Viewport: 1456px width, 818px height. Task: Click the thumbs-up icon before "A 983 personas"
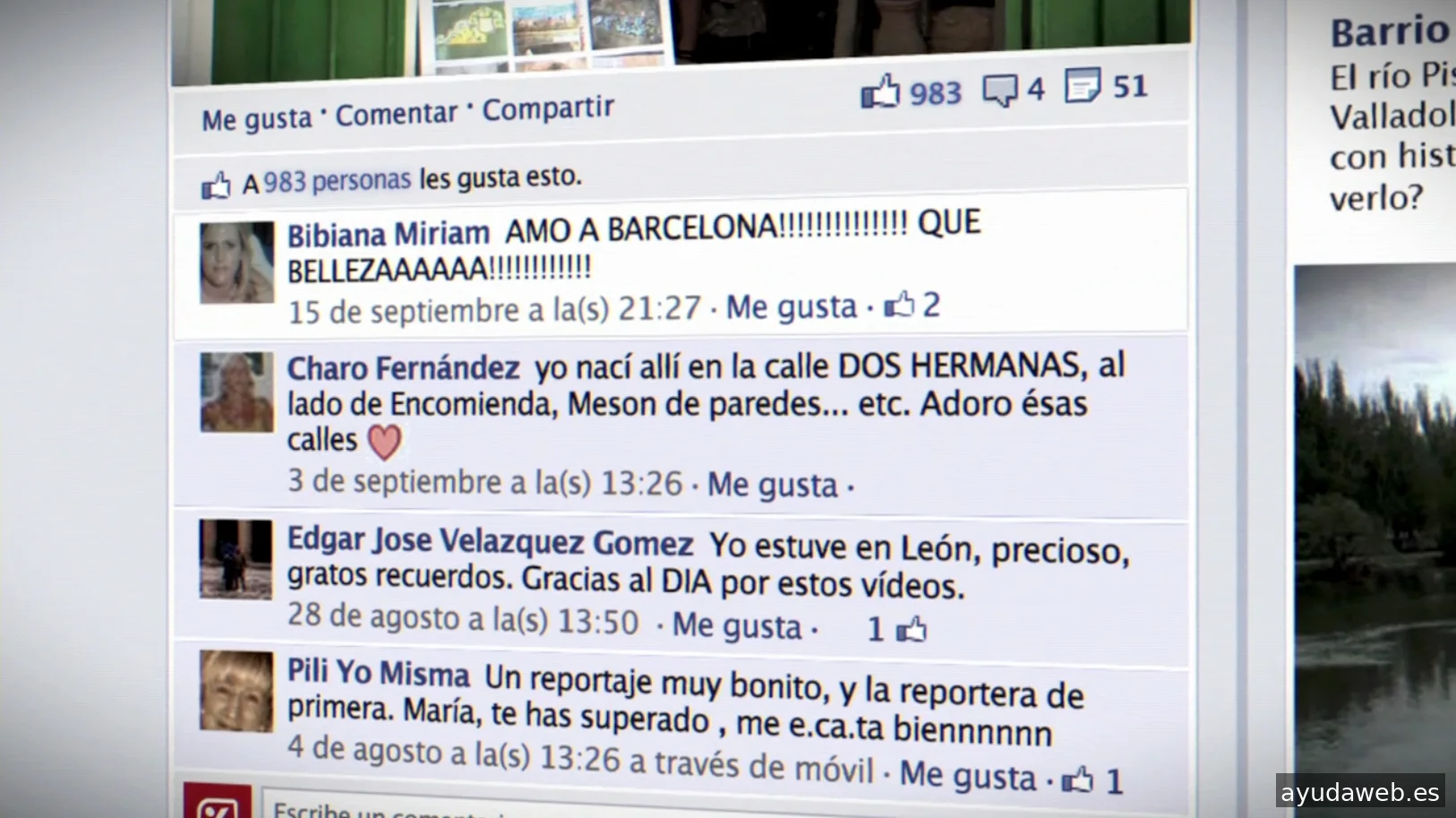coord(216,185)
